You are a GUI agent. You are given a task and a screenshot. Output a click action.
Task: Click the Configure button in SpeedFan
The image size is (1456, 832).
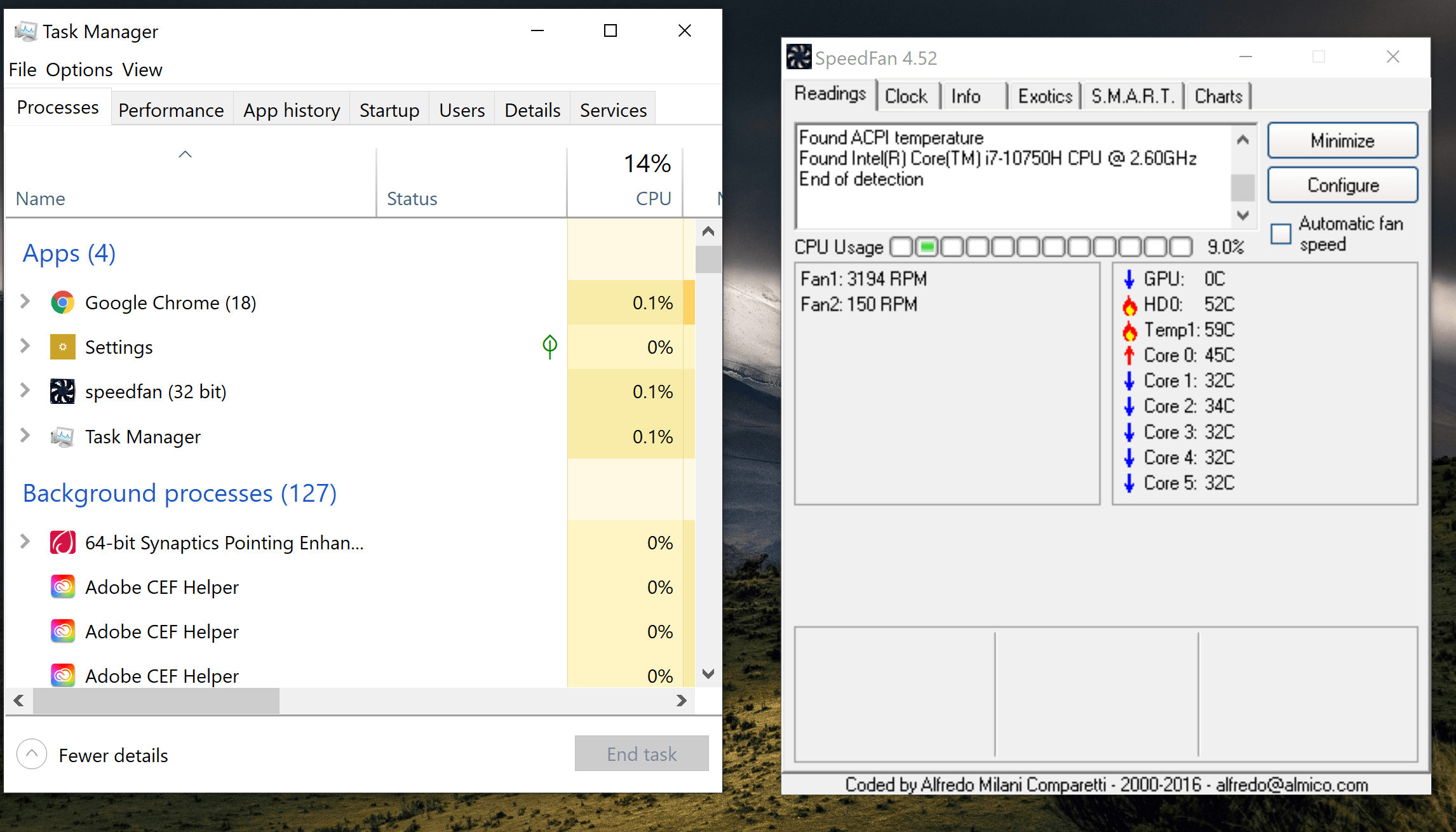point(1342,185)
